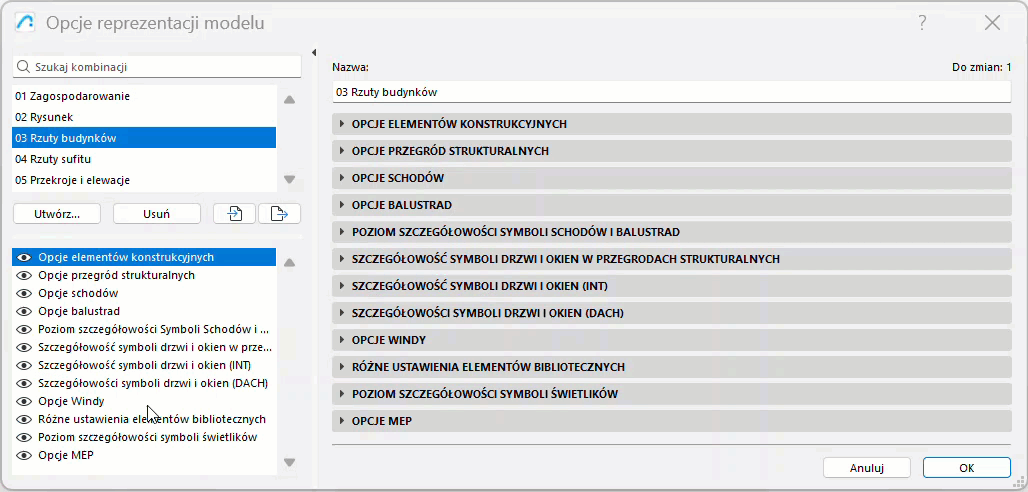
Task: Expand the OPCJE ELEMENTÓW KONSTRUKCYJNYCH section
Action: click(672, 124)
